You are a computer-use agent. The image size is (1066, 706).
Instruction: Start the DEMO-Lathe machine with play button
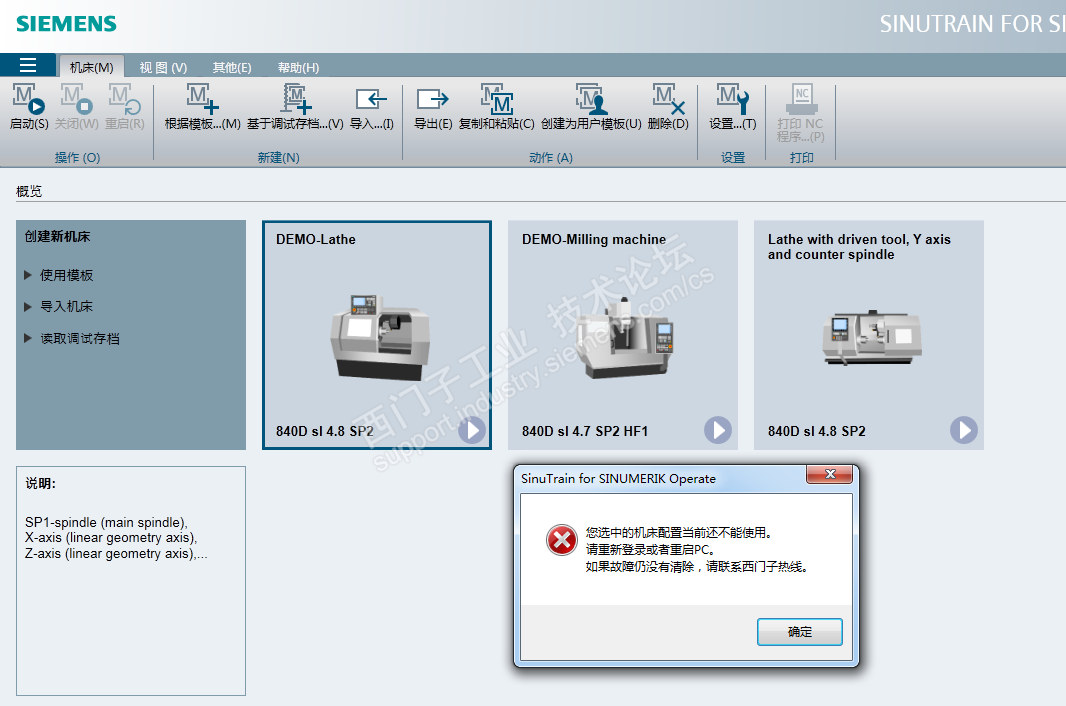[472, 430]
